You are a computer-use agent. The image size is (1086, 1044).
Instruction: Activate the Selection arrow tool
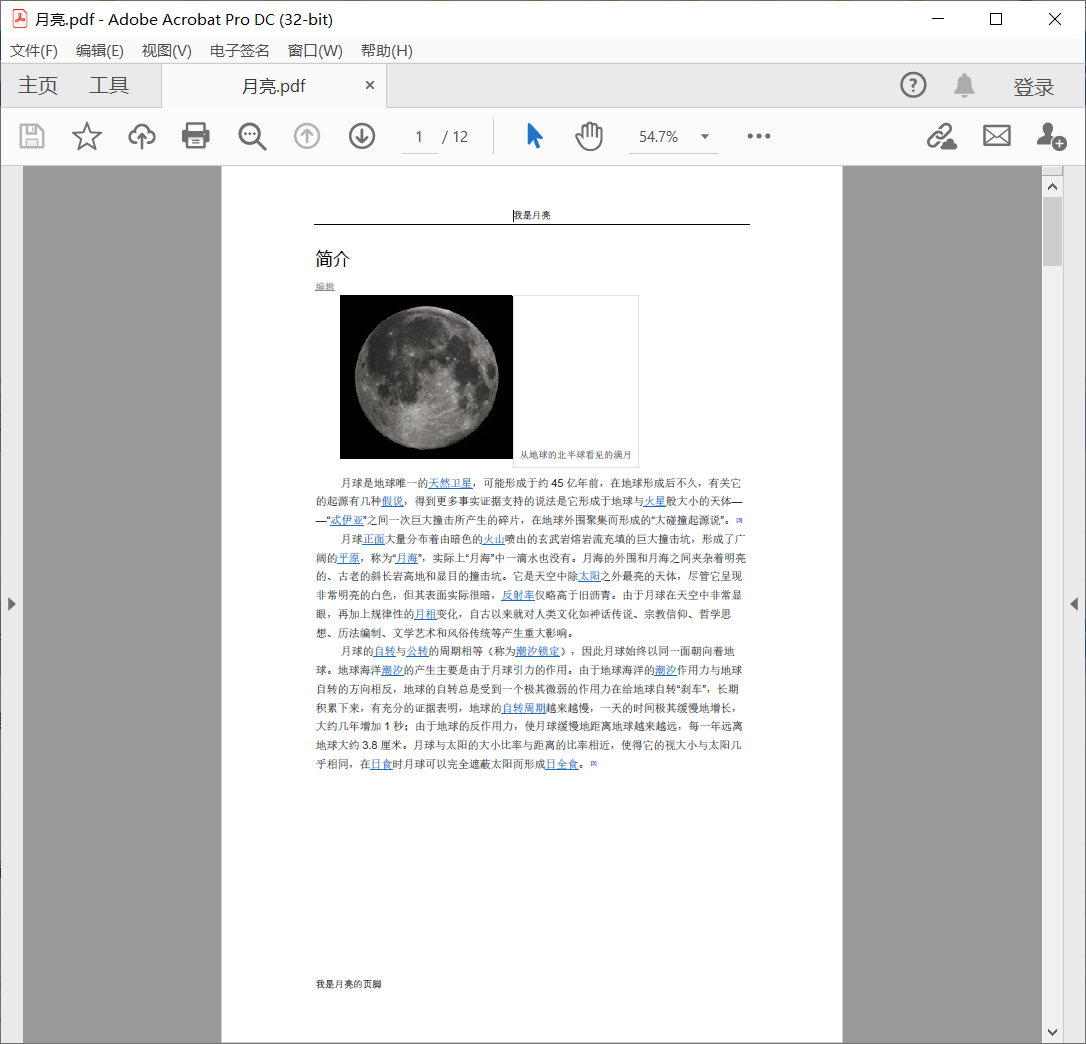(x=533, y=136)
